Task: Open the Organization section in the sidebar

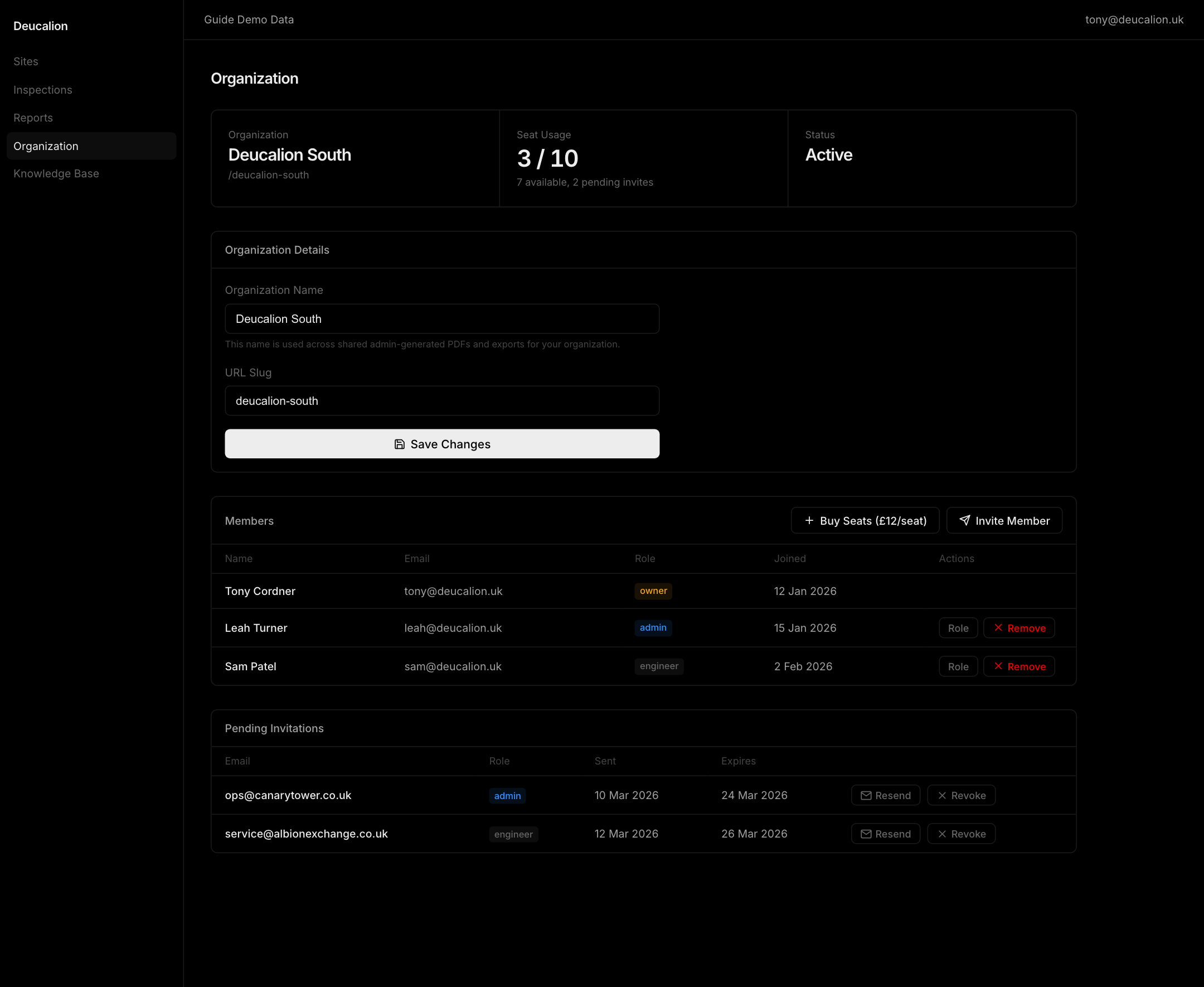Action: [x=46, y=146]
